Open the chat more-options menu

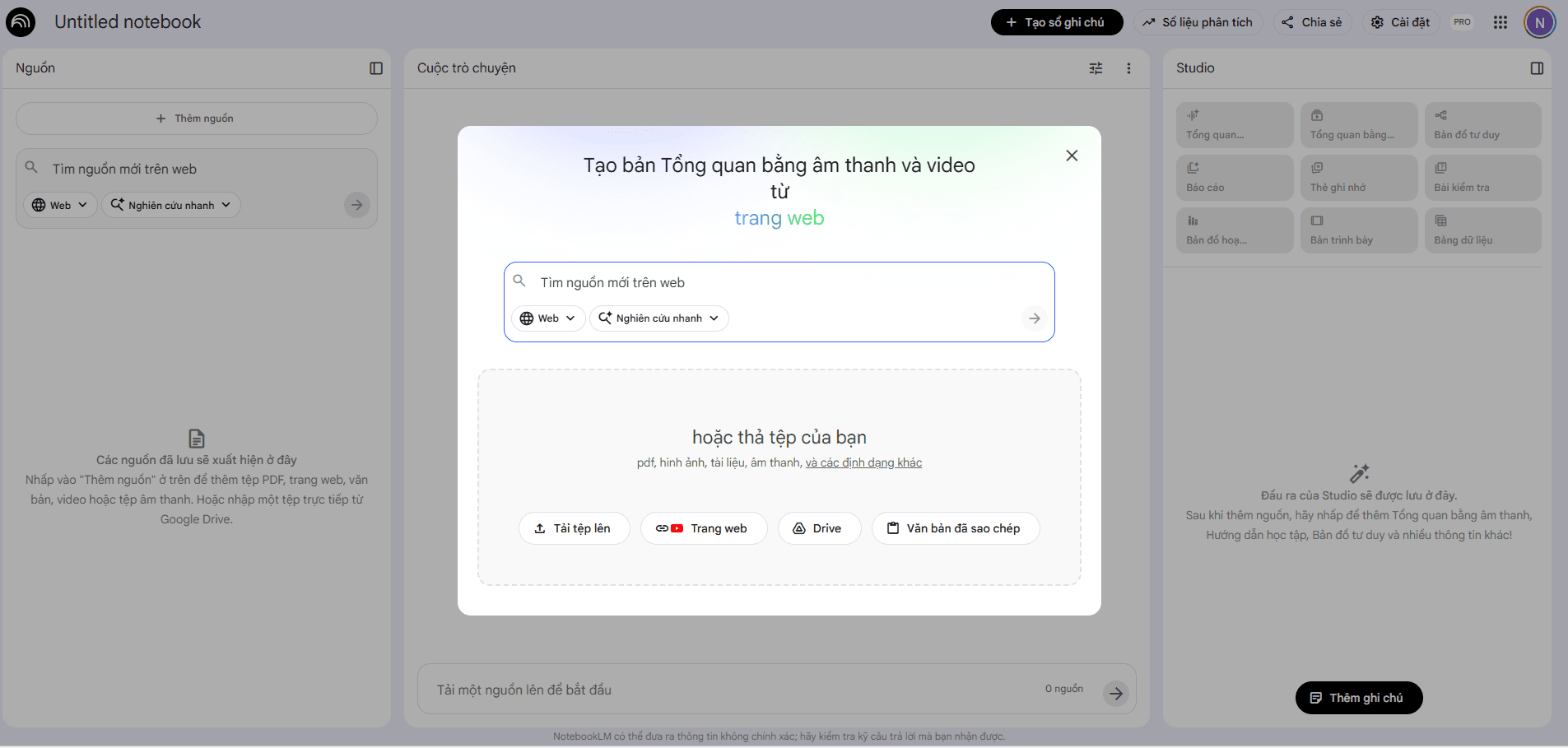(x=1128, y=68)
